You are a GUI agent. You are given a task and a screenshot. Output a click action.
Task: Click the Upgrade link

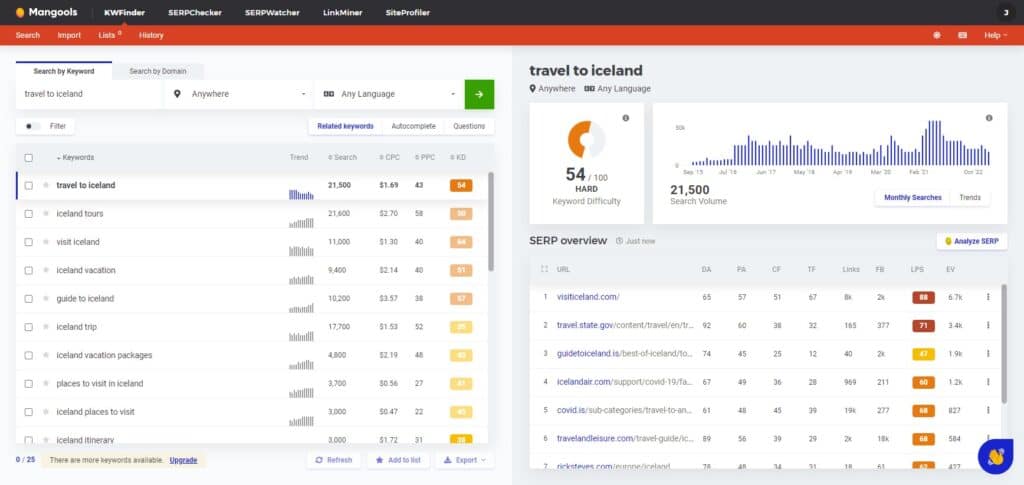click(184, 460)
